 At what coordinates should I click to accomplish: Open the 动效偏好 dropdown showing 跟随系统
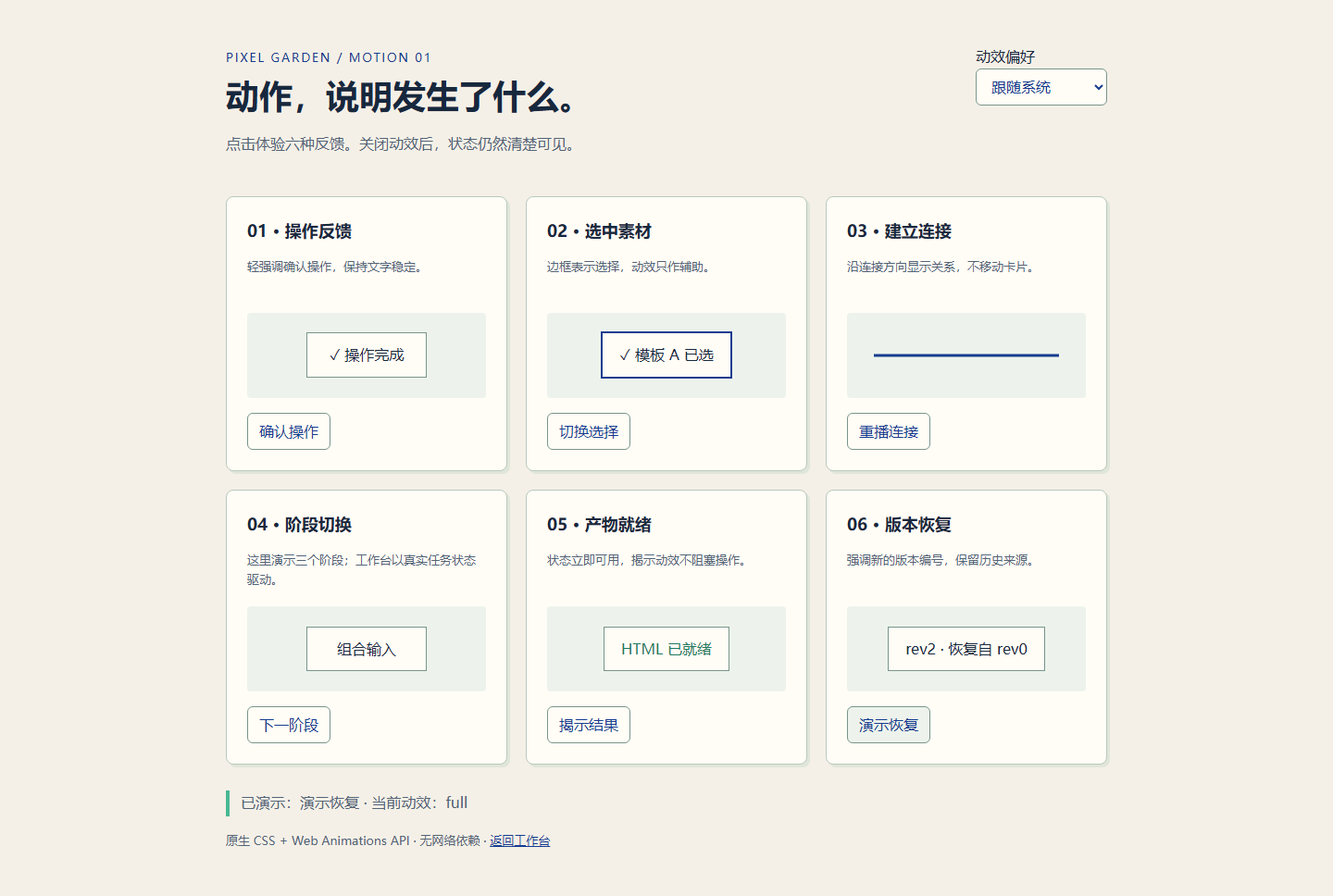pos(1040,87)
